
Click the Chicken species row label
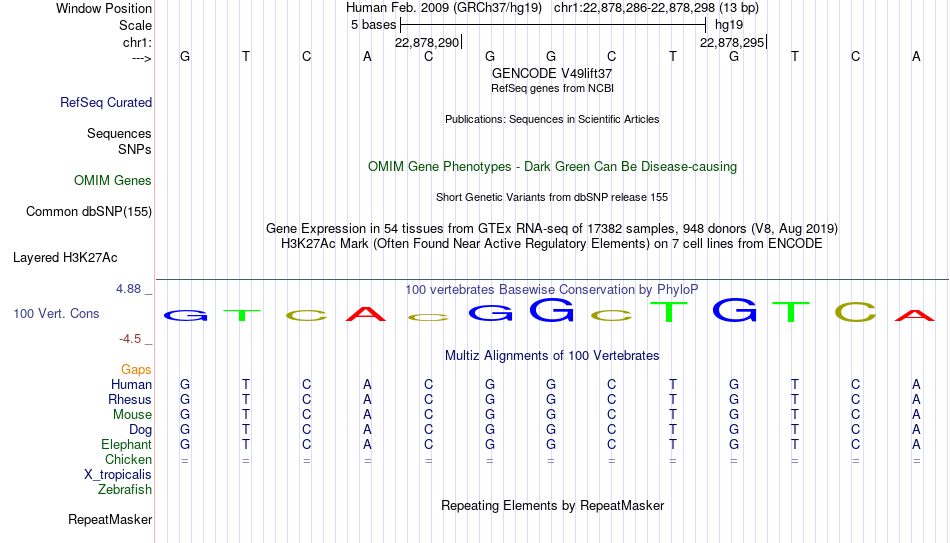point(128,459)
